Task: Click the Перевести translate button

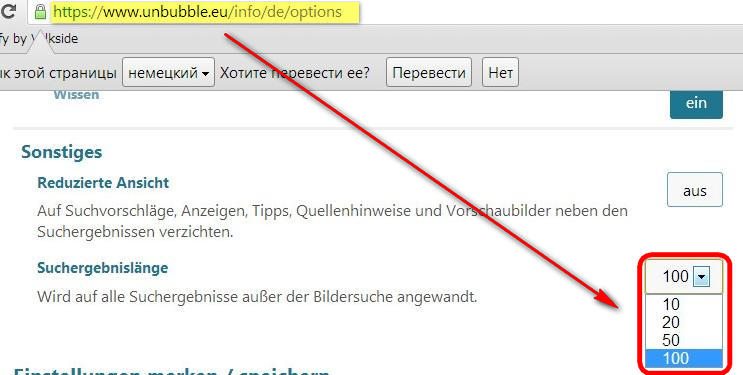Action: 429,73
